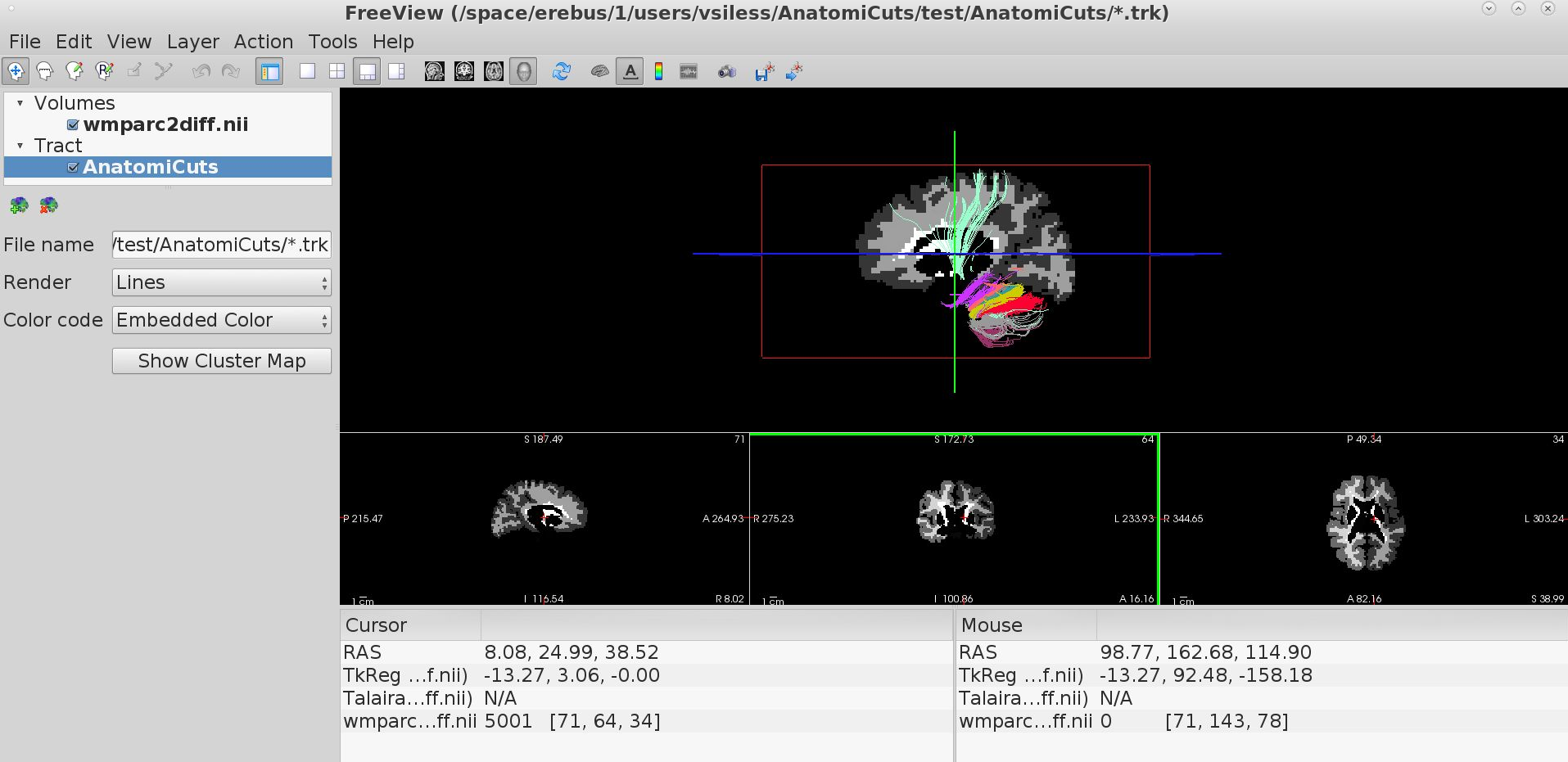The width and height of the screenshot is (1568, 762).
Task: Click the camera screenshot icon
Action: click(x=726, y=72)
